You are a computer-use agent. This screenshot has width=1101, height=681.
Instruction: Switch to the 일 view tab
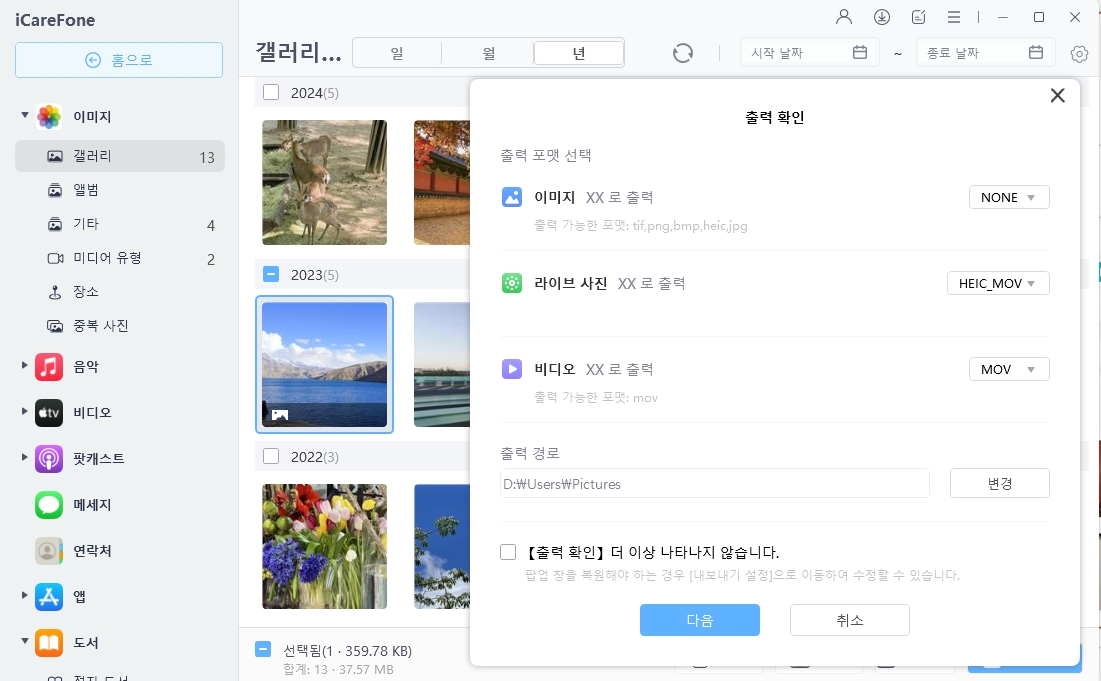[x=396, y=52]
